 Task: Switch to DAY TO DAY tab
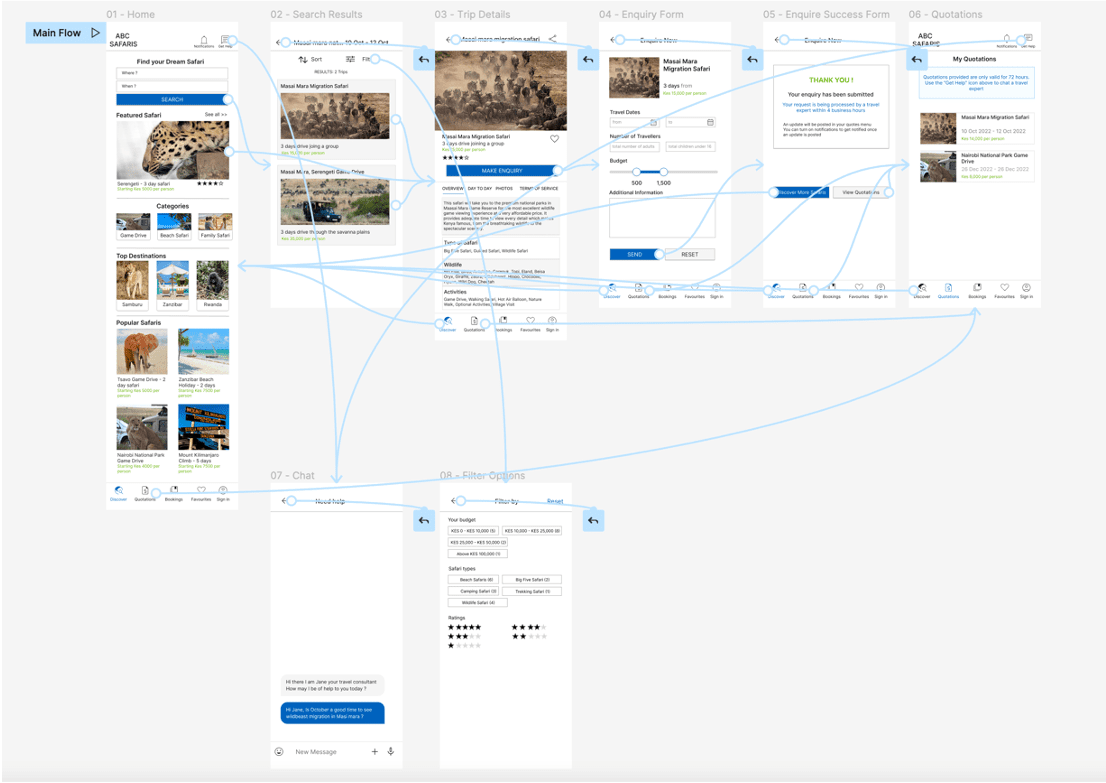(x=479, y=188)
